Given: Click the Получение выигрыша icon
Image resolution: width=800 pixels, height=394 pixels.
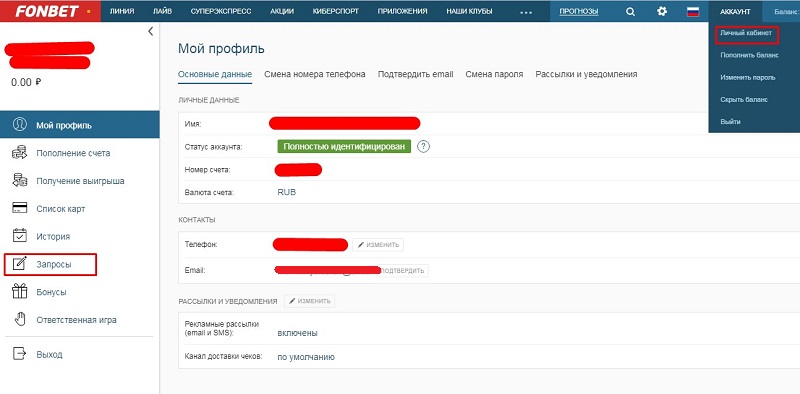Looking at the screenshot, I should pyautogui.click(x=19, y=181).
